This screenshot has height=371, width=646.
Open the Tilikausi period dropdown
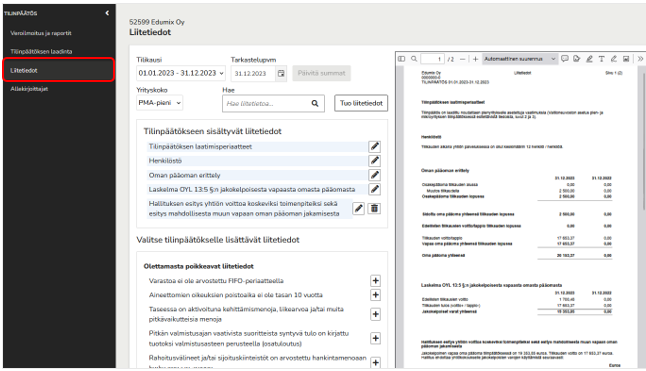181,73
